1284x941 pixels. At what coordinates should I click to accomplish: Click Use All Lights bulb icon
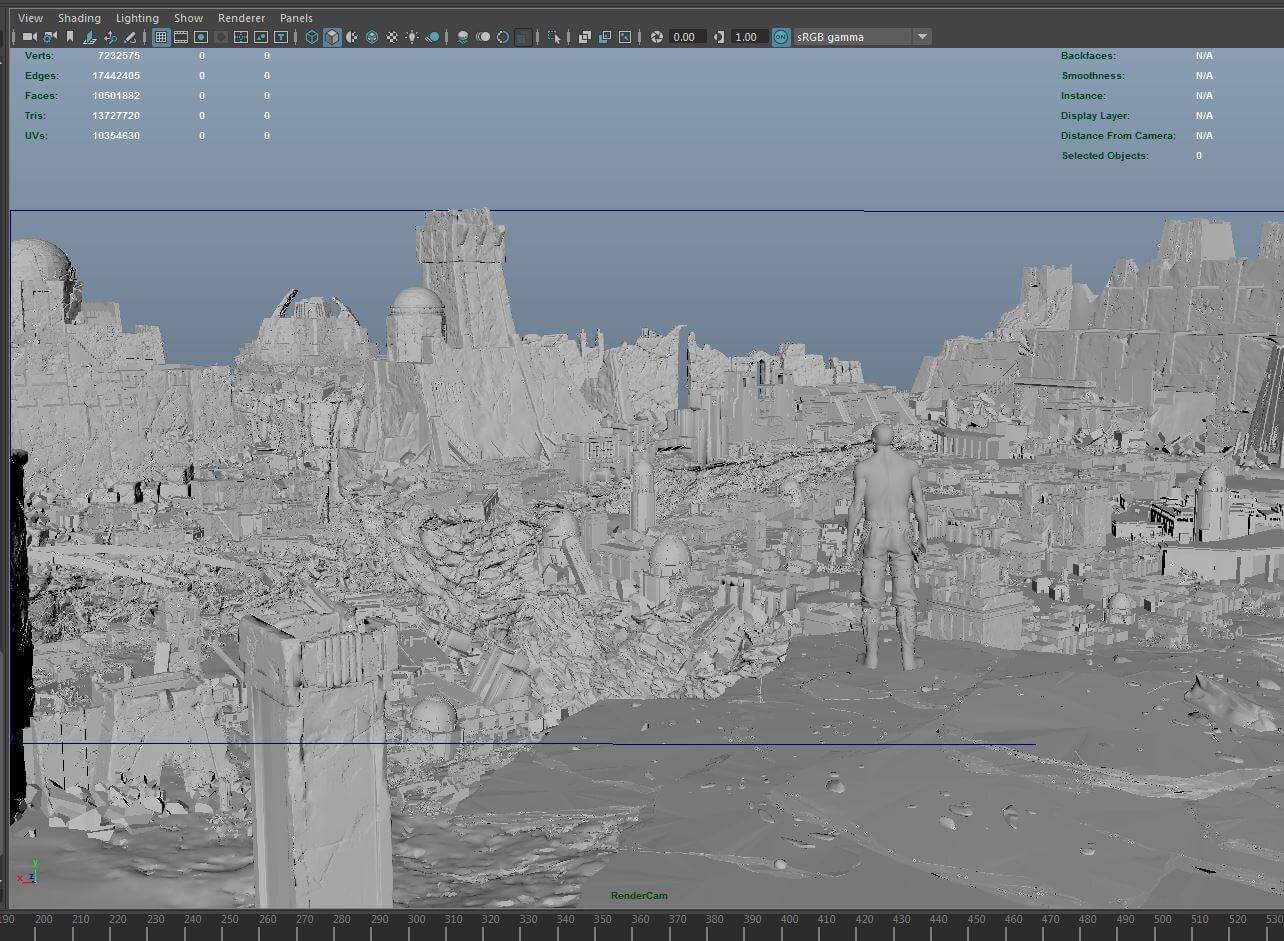pos(412,37)
